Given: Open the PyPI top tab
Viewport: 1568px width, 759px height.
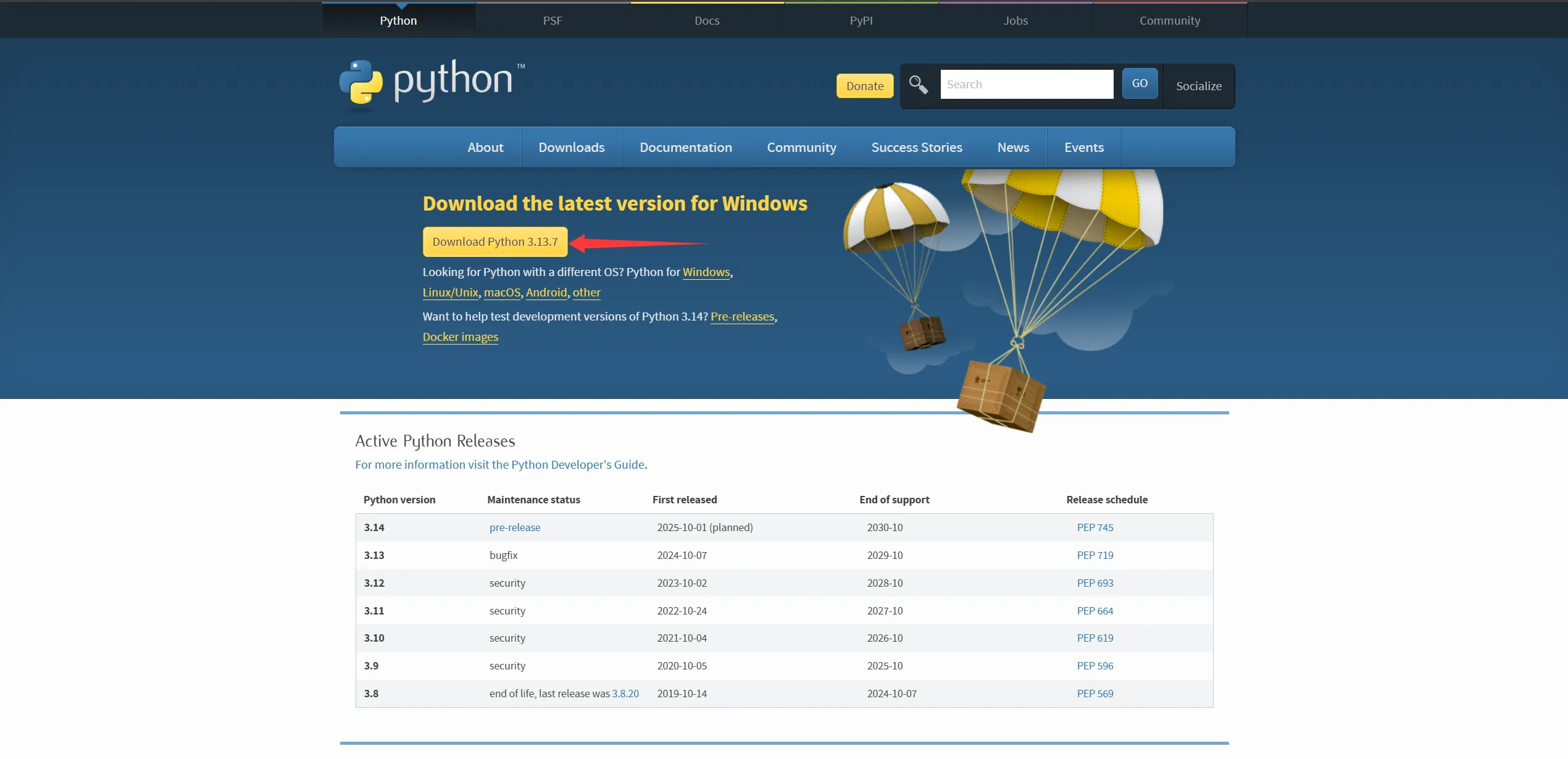Looking at the screenshot, I should pos(861,20).
